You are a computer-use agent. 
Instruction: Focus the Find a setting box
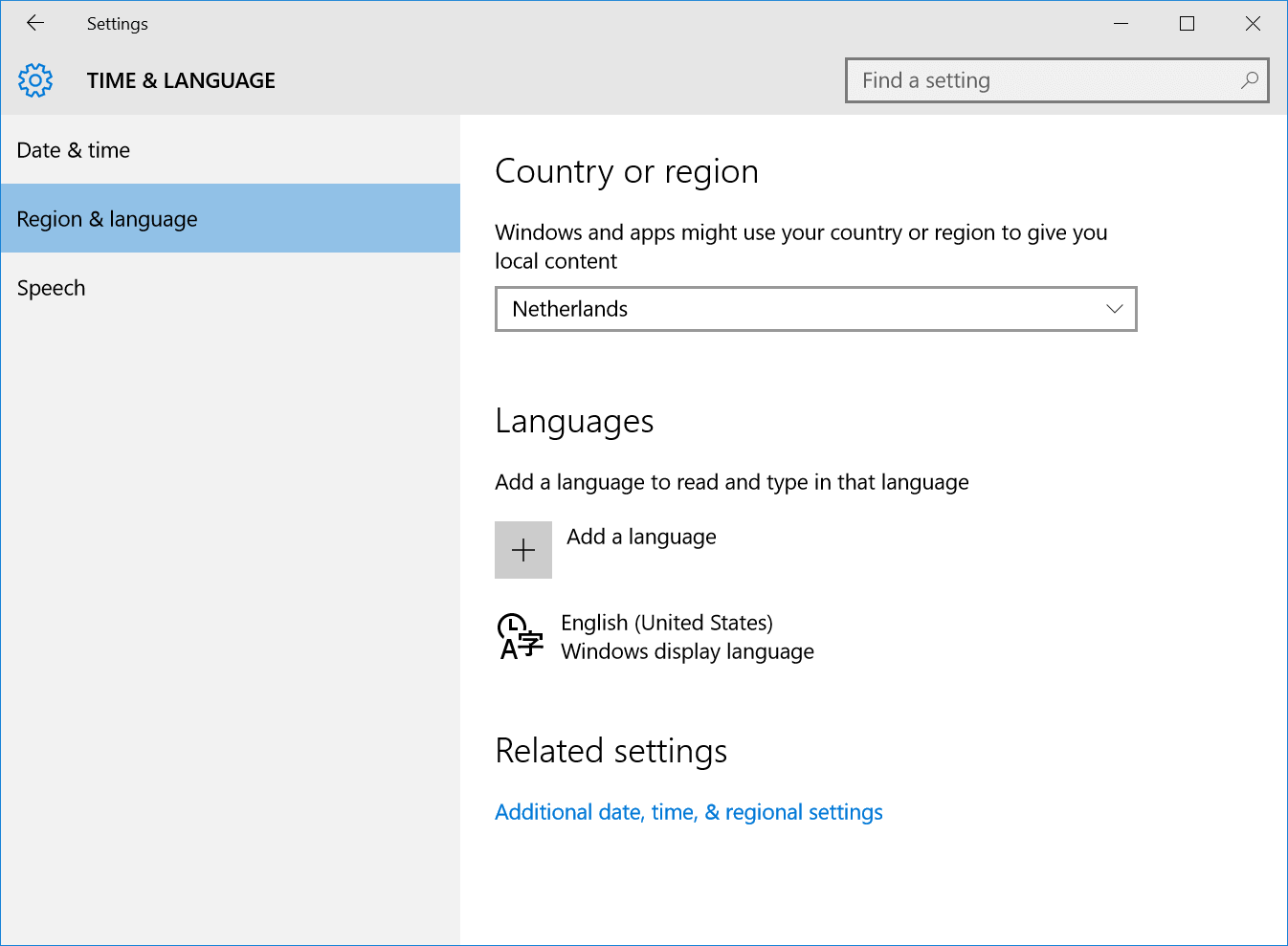(1057, 80)
